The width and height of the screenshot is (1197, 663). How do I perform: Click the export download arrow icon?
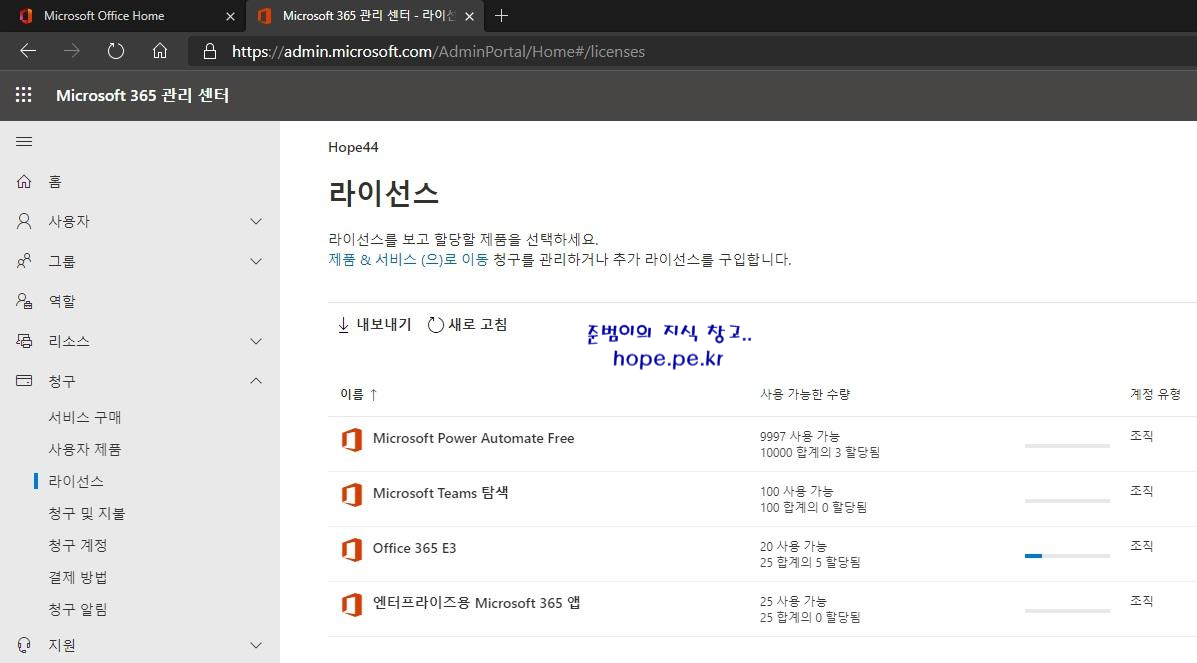tap(344, 325)
